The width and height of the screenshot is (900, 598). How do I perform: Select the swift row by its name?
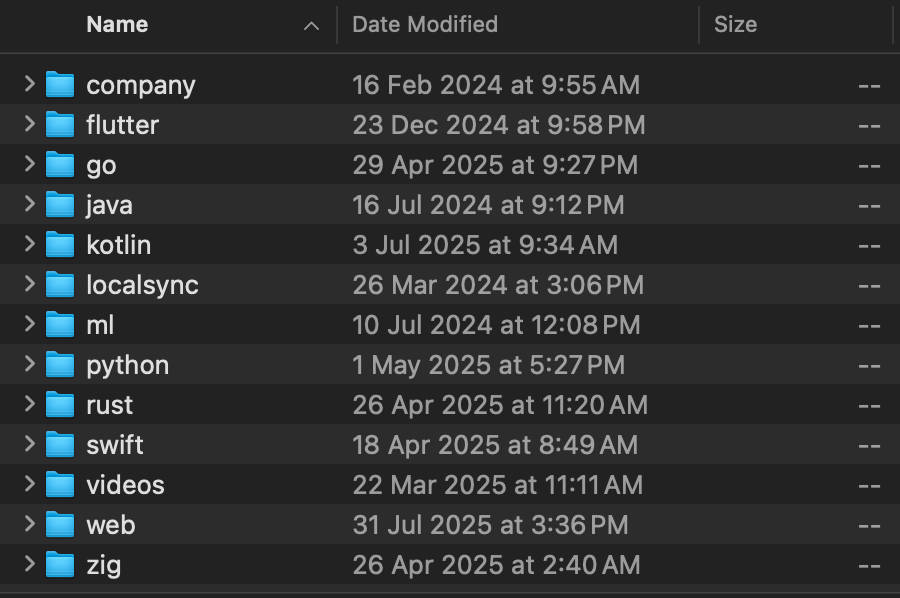(115, 445)
